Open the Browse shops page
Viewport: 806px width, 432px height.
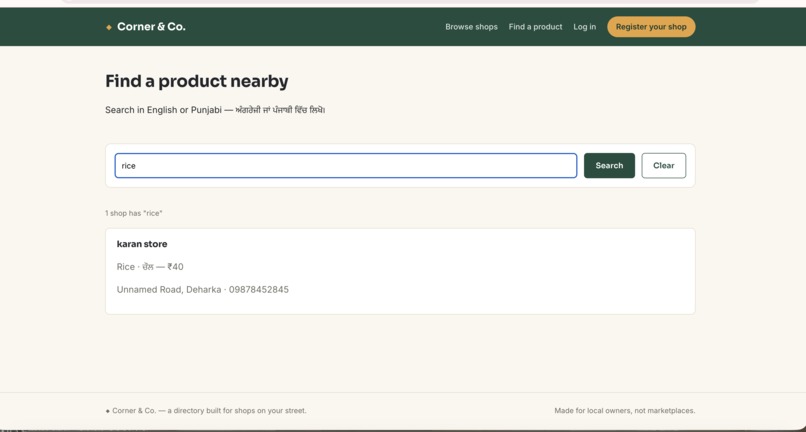click(x=471, y=27)
